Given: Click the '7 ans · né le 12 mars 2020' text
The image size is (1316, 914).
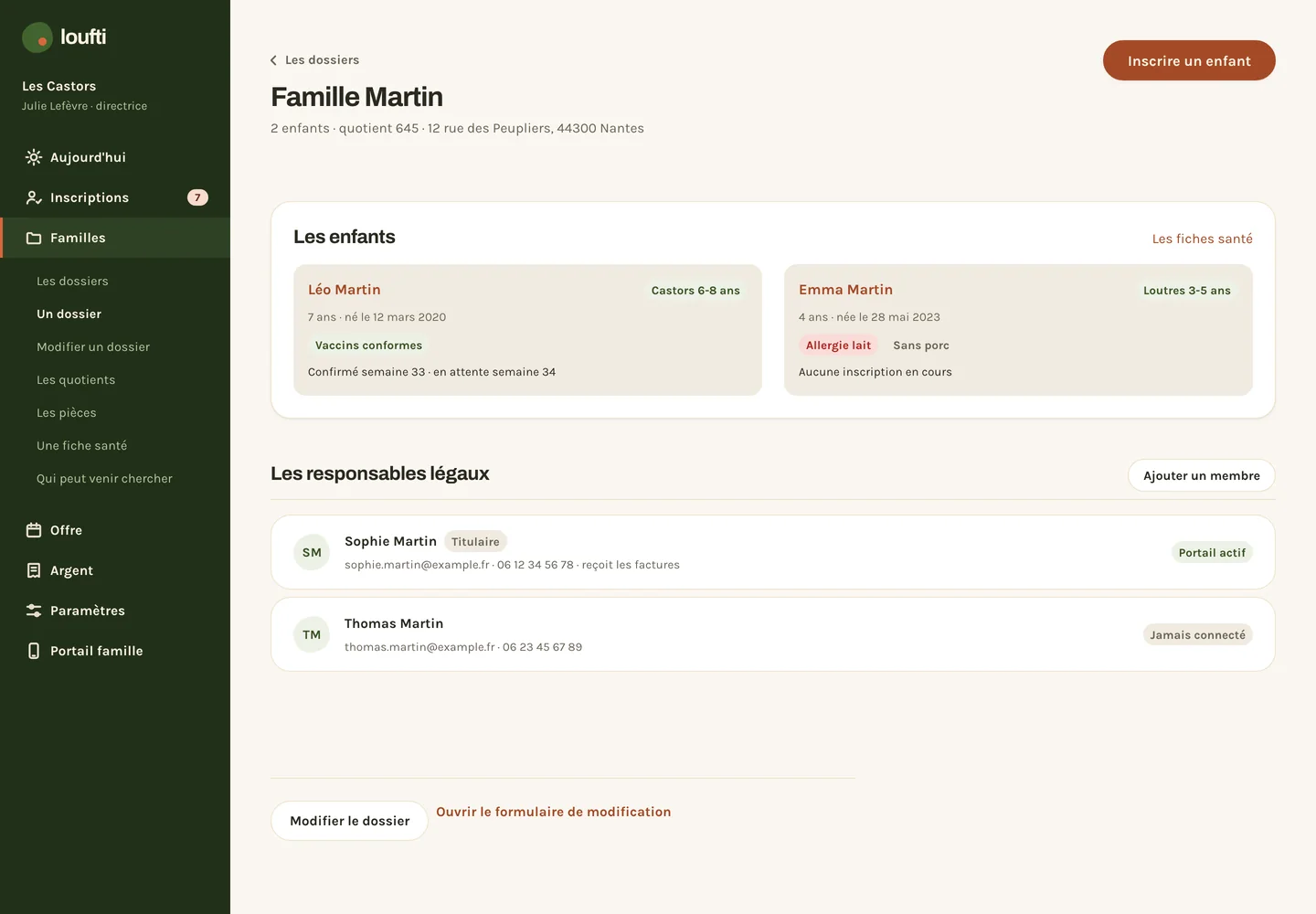Looking at the screenshot, I should (377, 317).
